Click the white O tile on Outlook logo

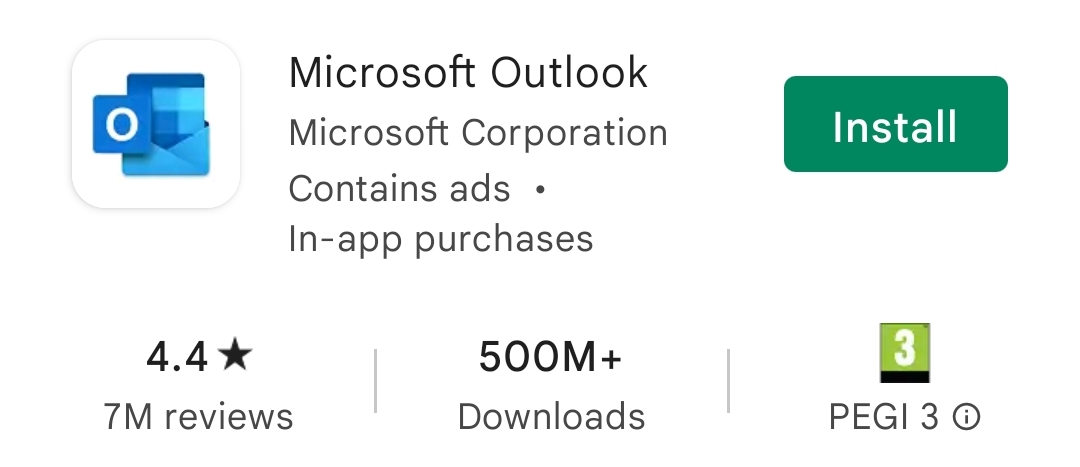pyautogui.click(x=121, y=125)
